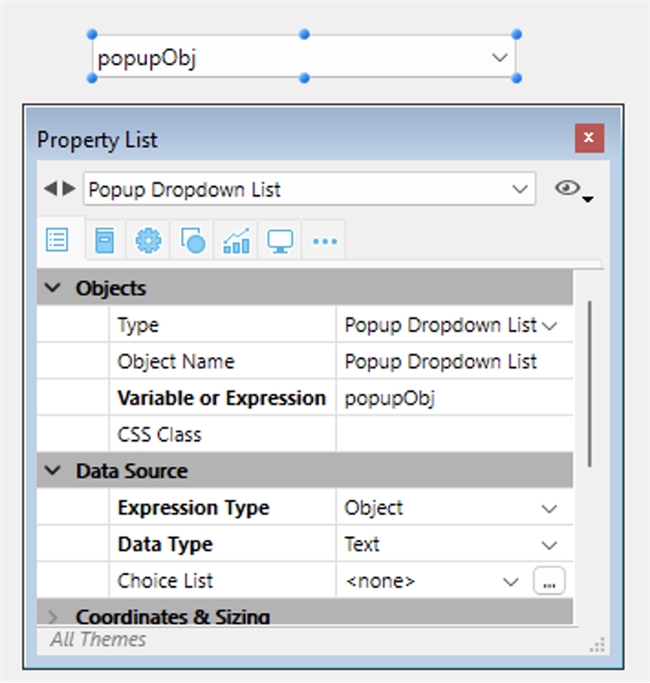
Task: Click the three-dots more tab icon
Action: (x=325, y=241)
